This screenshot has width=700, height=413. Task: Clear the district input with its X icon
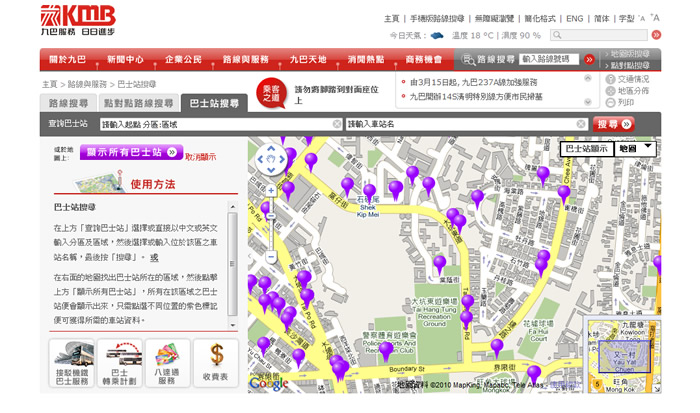pos(337,124)
